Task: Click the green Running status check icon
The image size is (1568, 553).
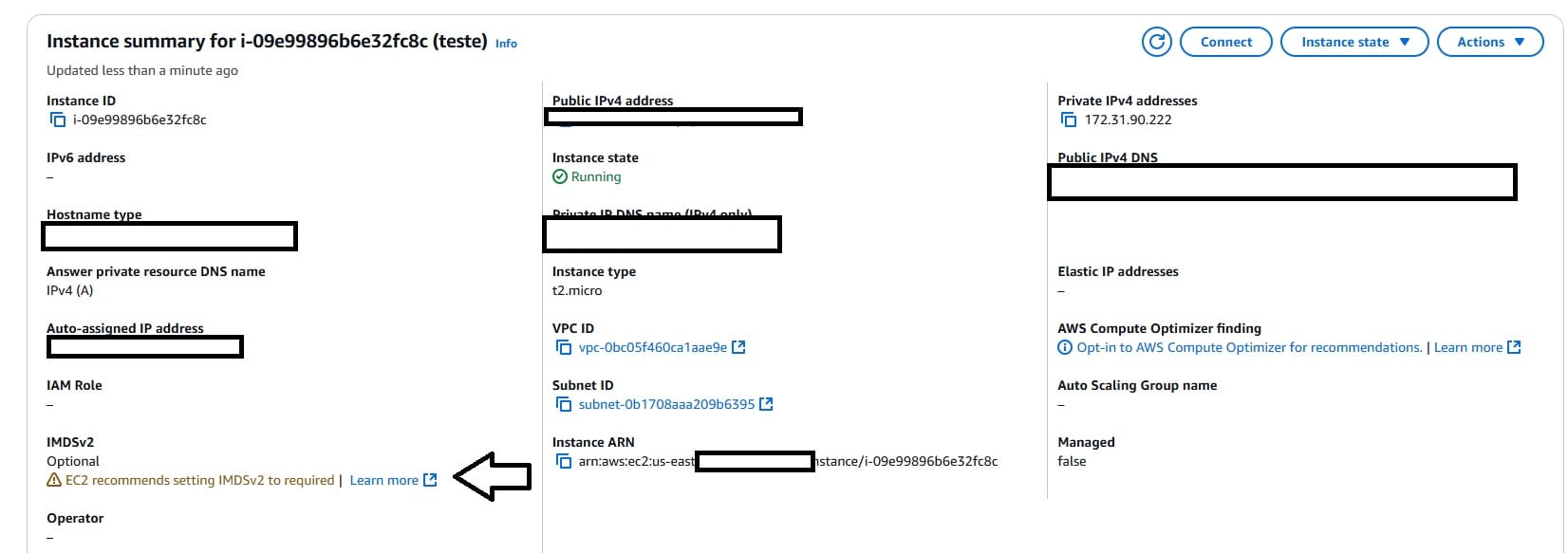Action: point(560,176)
